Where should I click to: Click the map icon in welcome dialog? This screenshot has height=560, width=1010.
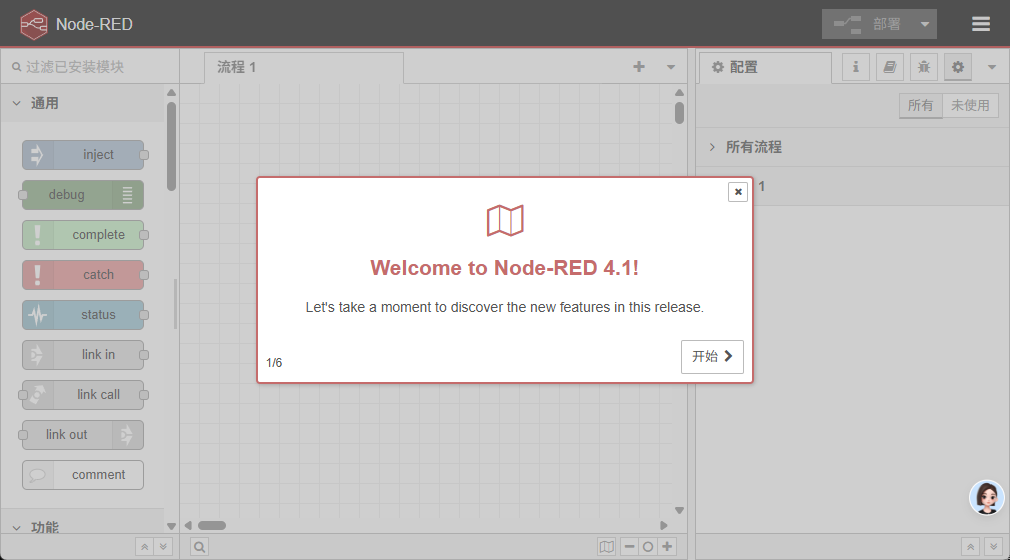point(505,221)
